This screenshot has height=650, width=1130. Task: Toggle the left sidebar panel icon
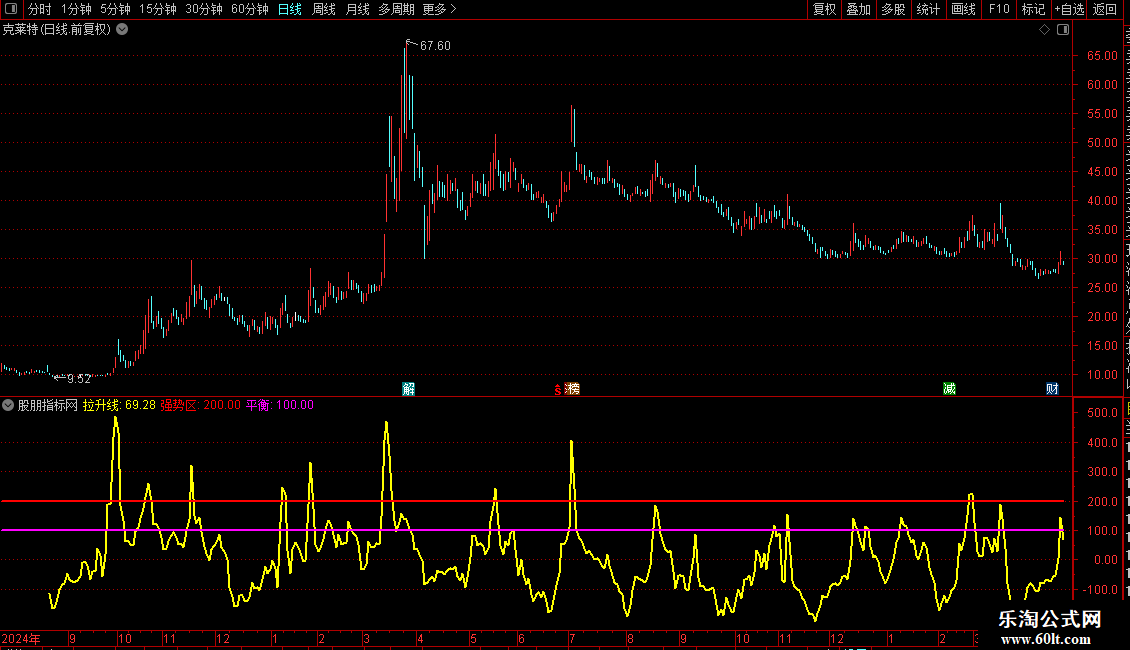click(x=11, y=9)
